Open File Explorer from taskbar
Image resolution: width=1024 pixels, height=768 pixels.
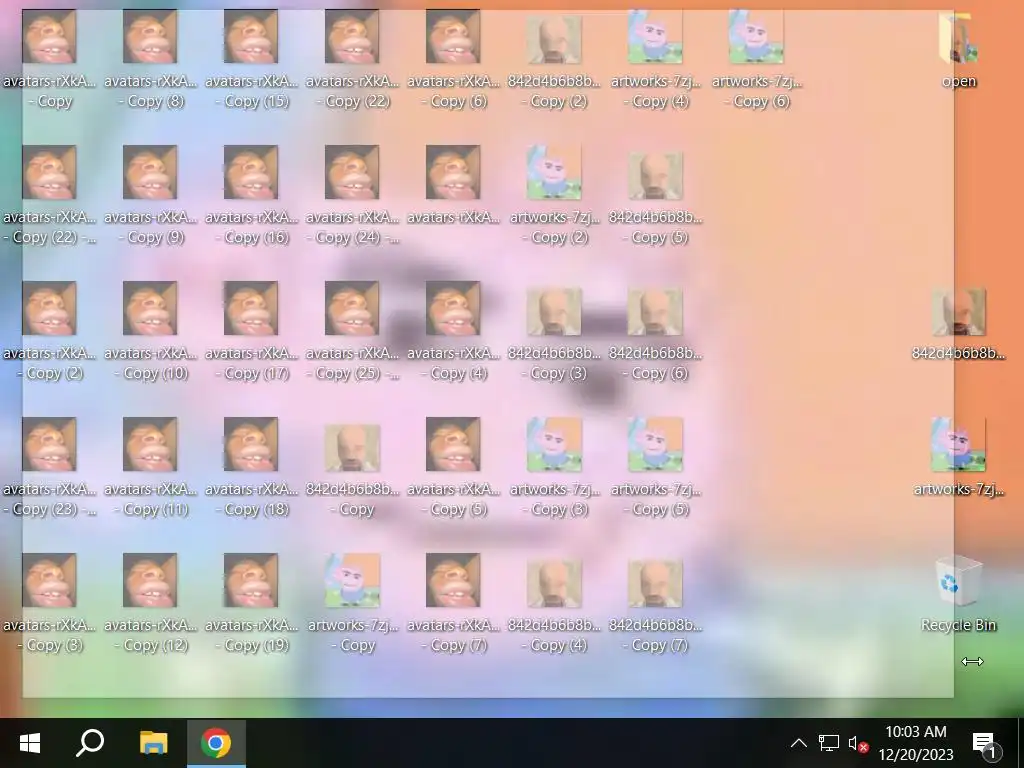(153, 743)
